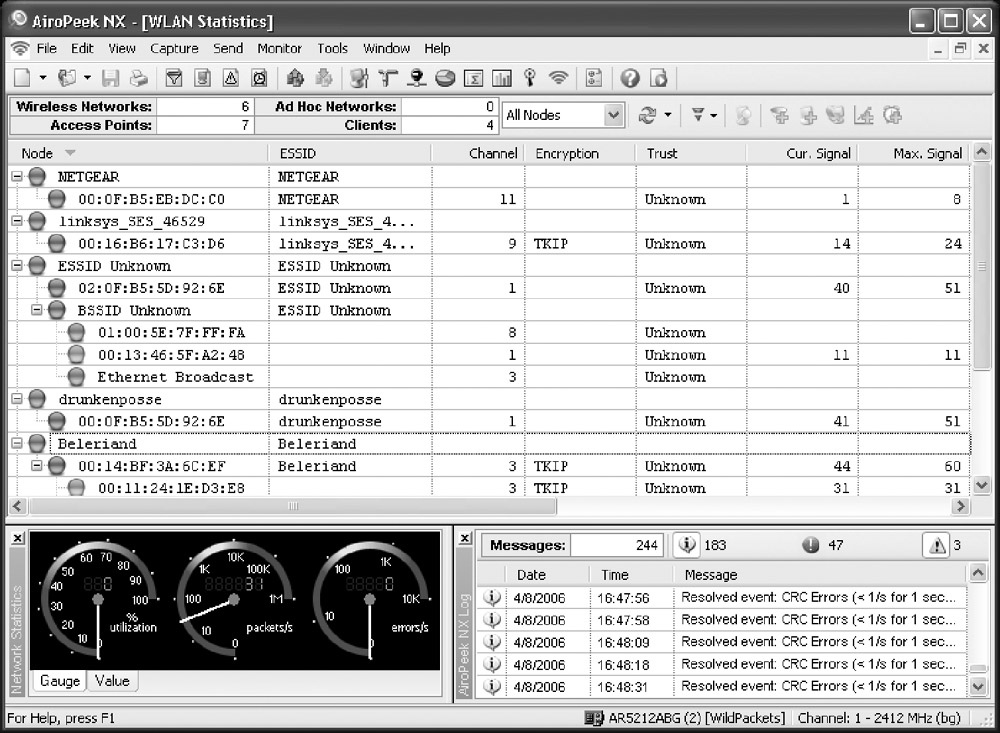Click the New capture document icon
Image resolution: width=1000 pixels, height=733 pixels.
point(22,78)
